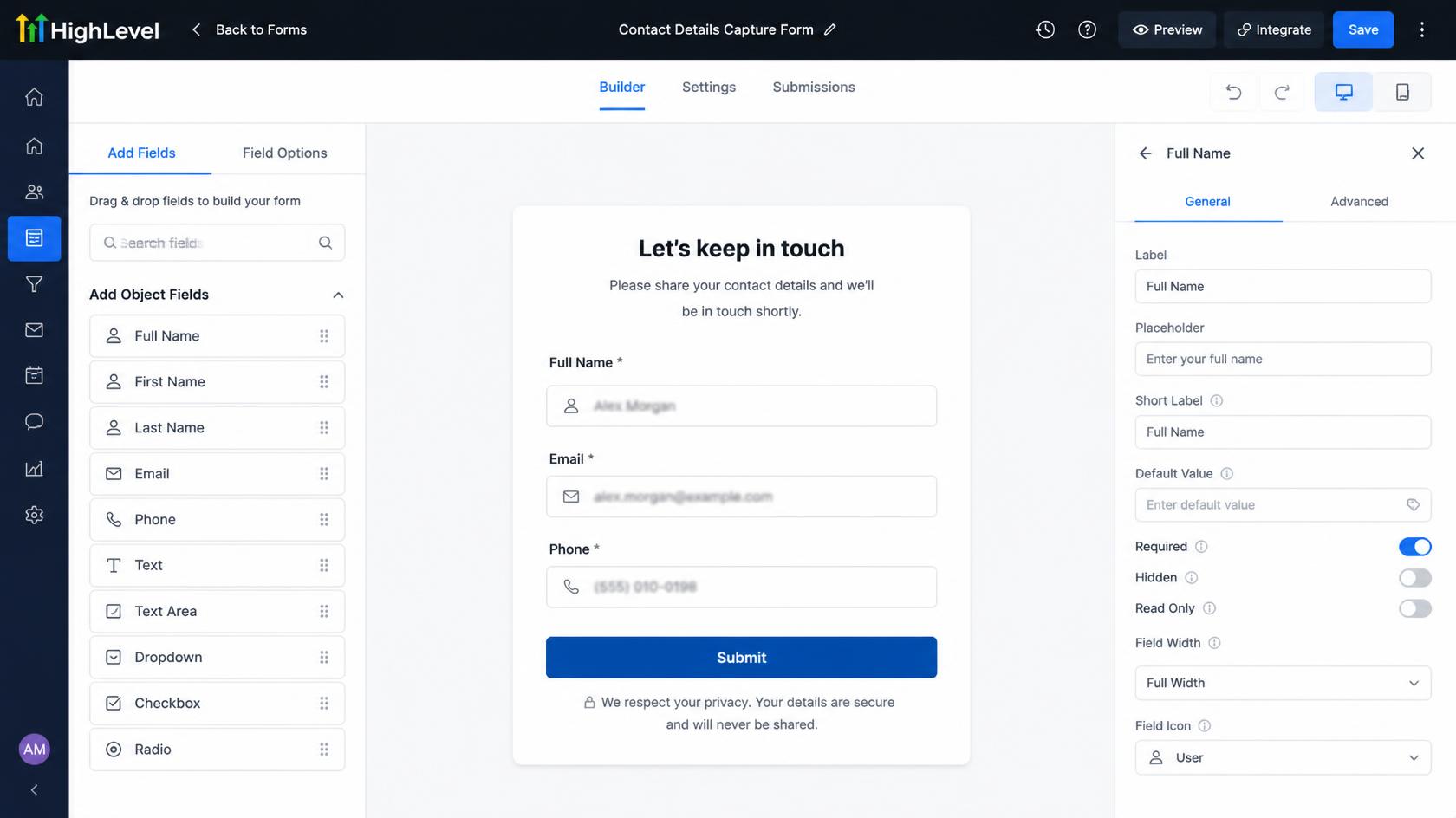
Task: Select the Dropdown field item
Action: point(217,657)
